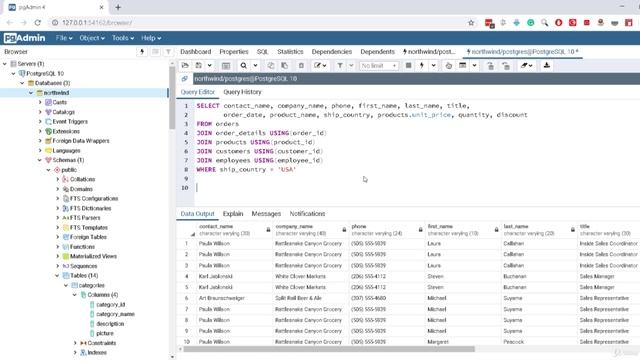Click the grid icon left of Find
The width and height of the screenshot is (640, 360).
(226, 66)
